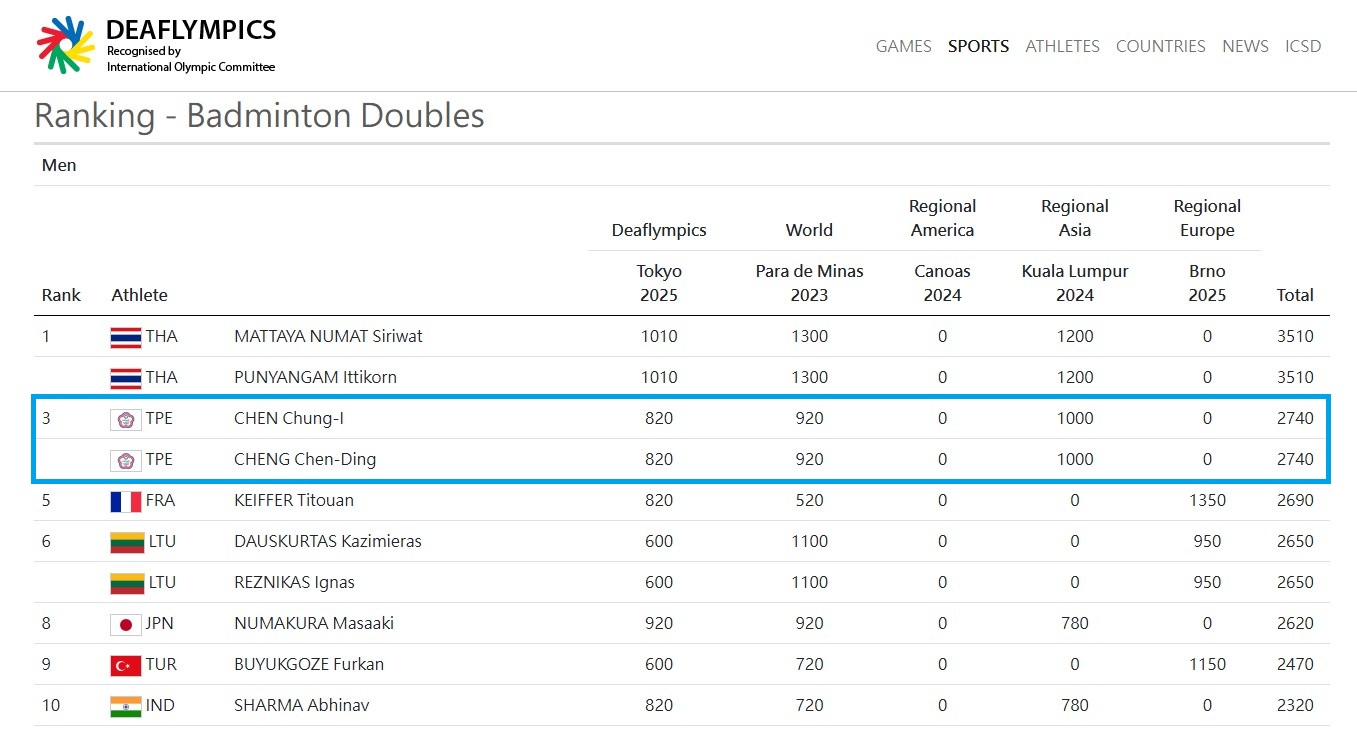
Task: Open PUNYANGAM Ittikorn's athlete page
Action: 315,377
